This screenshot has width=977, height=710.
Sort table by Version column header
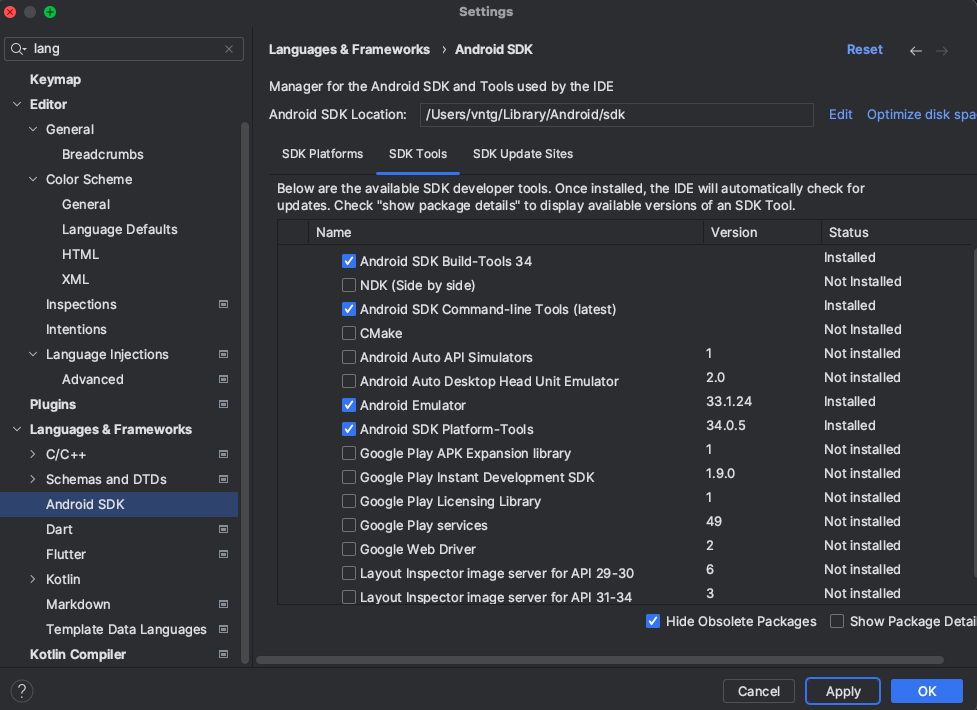pos(762,232)
